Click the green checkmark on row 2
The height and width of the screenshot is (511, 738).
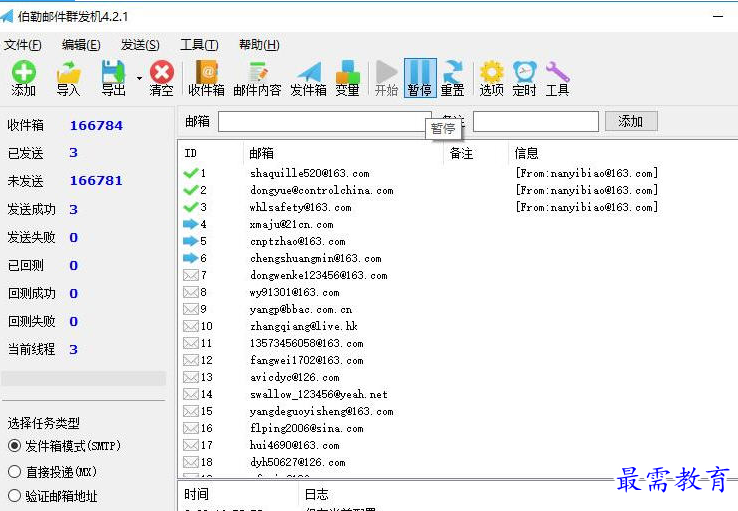click(191, 190)
